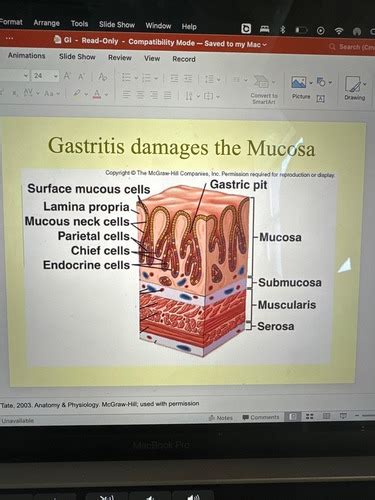Viewport: 375px width, 500px height.
Task: Open the Drawing tools
Action: [355, 87]
